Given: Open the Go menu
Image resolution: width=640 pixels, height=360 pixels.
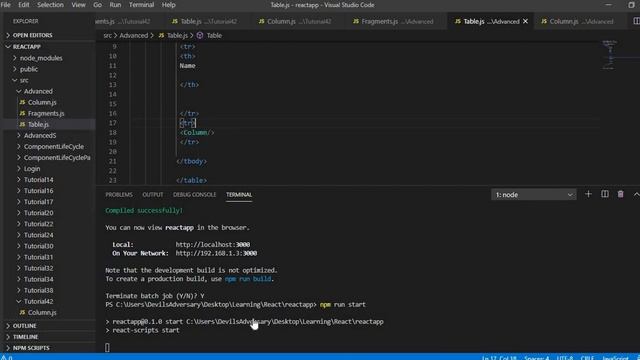Looking at the screenshot, I should [98, 5].
